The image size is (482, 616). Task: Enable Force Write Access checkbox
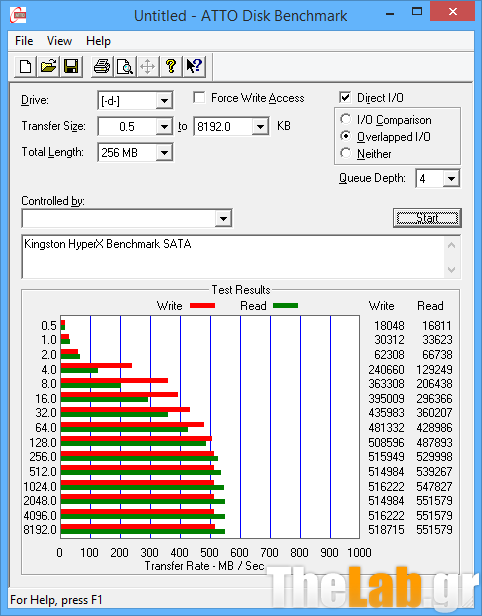click(199, 97)
